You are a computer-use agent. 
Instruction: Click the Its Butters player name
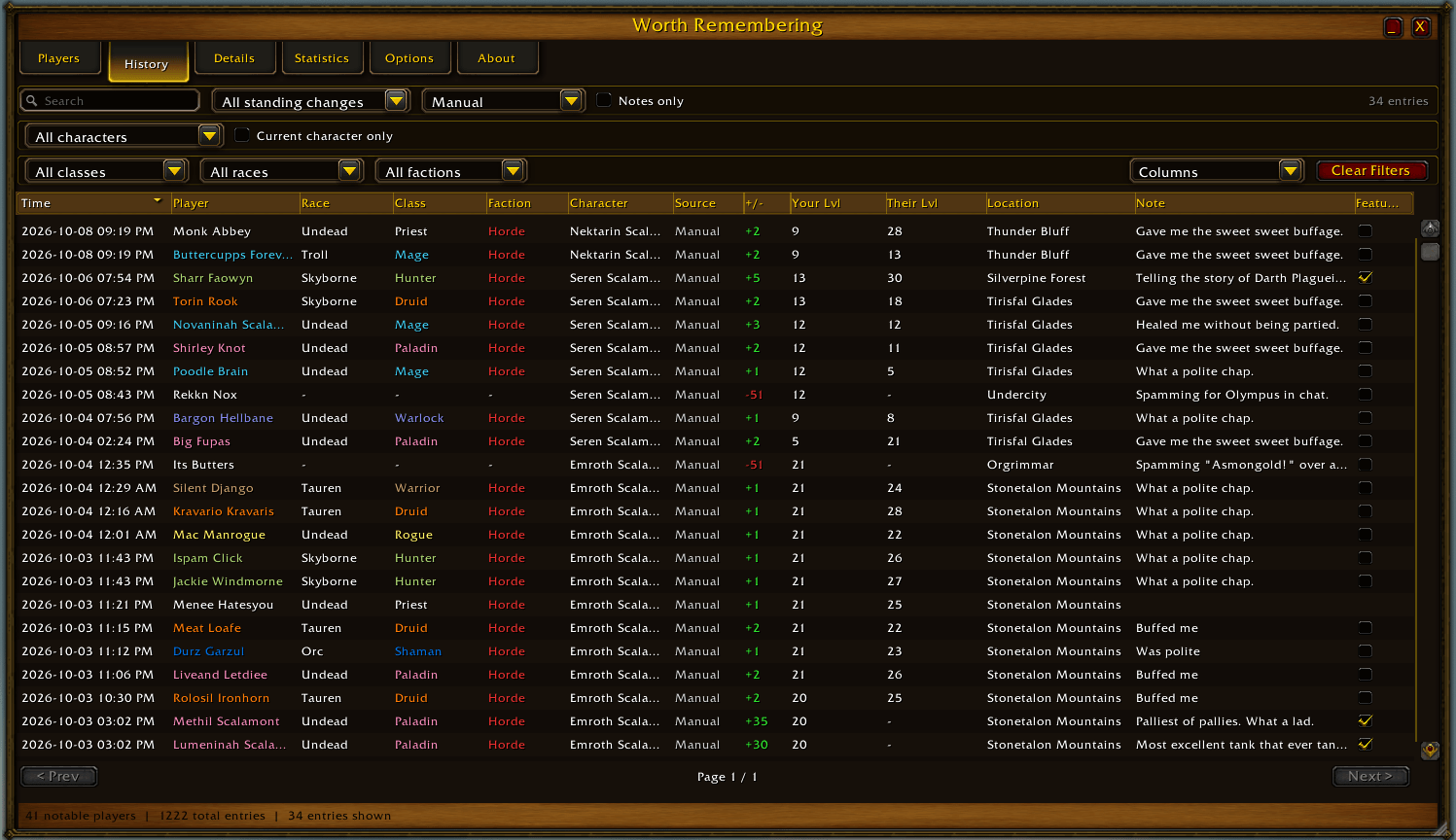point(203,465)
